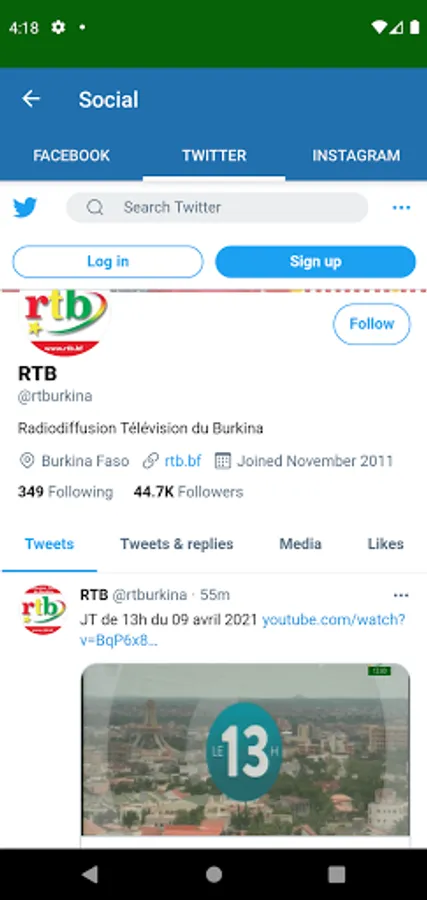This screenshot has height=900, width=427.
Task: Tap the Android back navigation triangle
Action: 90,874
